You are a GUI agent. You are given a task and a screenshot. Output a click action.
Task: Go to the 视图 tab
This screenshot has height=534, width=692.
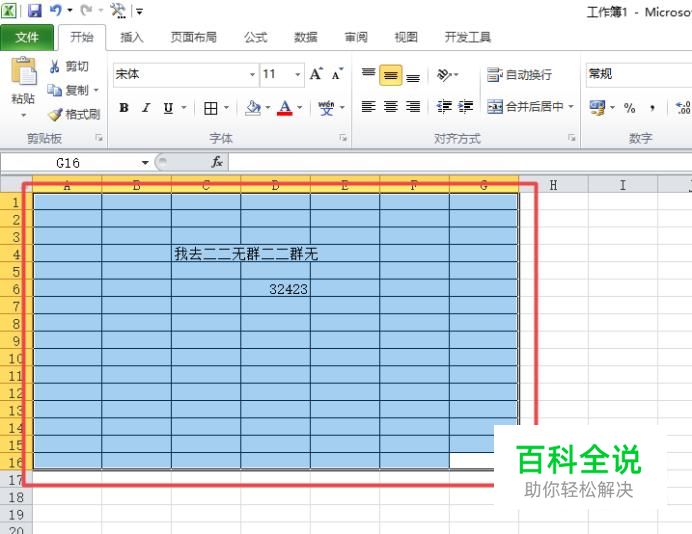pyautogui.click(x=406, y=38)
